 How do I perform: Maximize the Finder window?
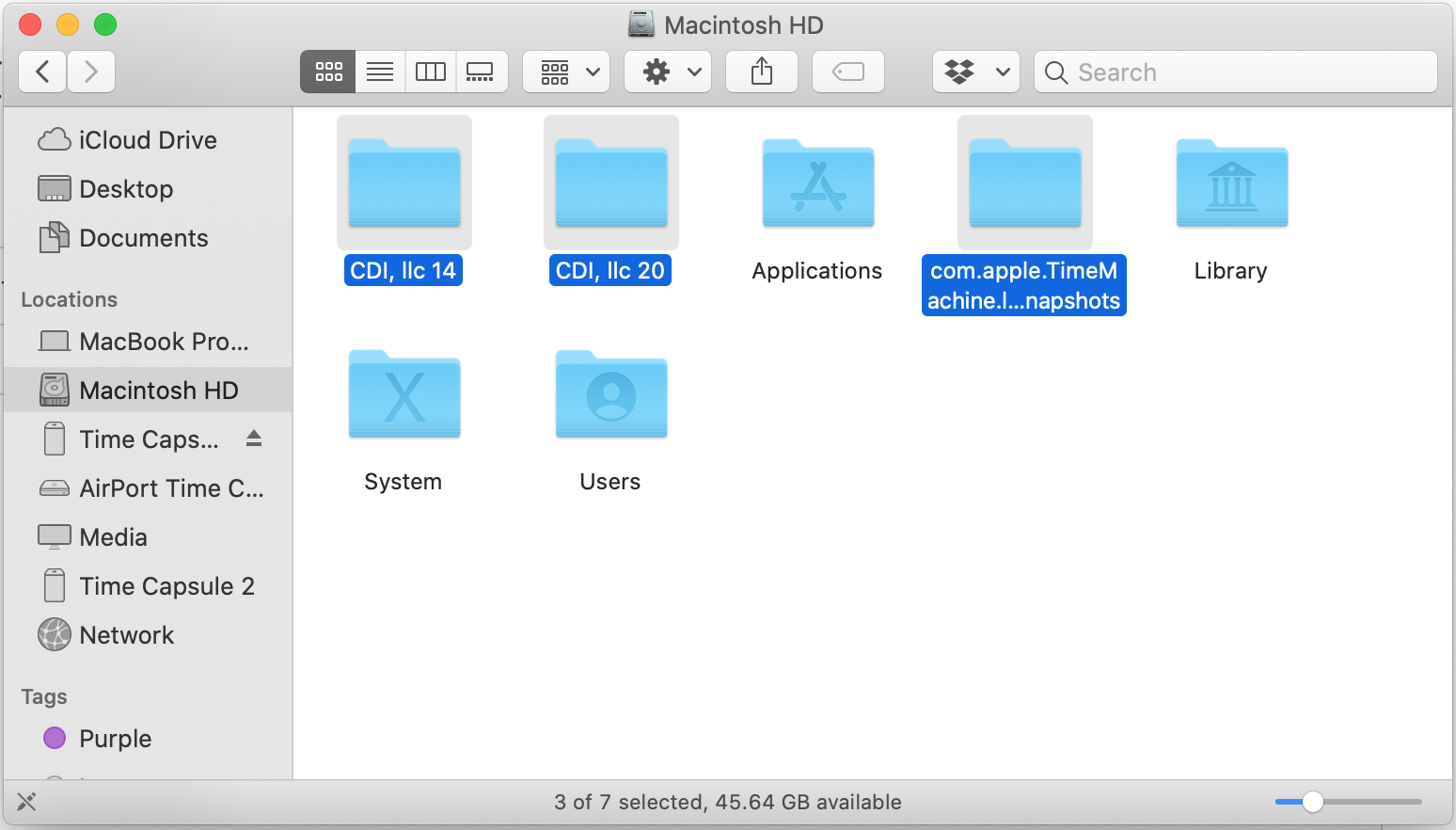pos(105,24)
